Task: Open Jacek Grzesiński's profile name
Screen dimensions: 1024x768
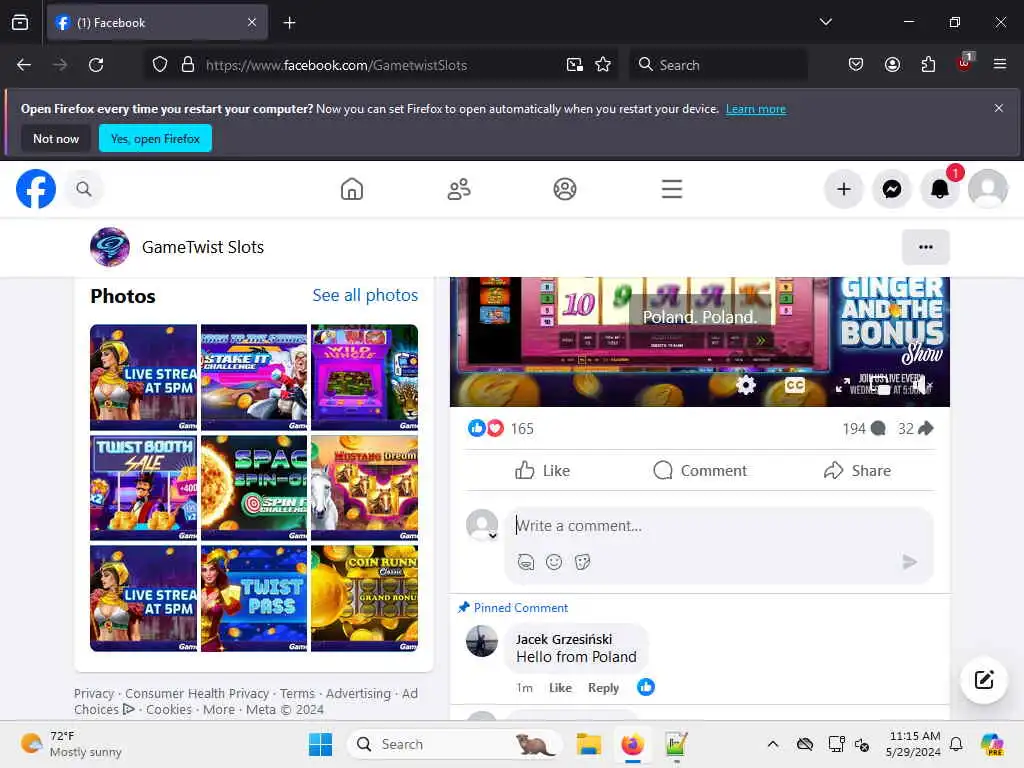Action: (x=564, y=639)
